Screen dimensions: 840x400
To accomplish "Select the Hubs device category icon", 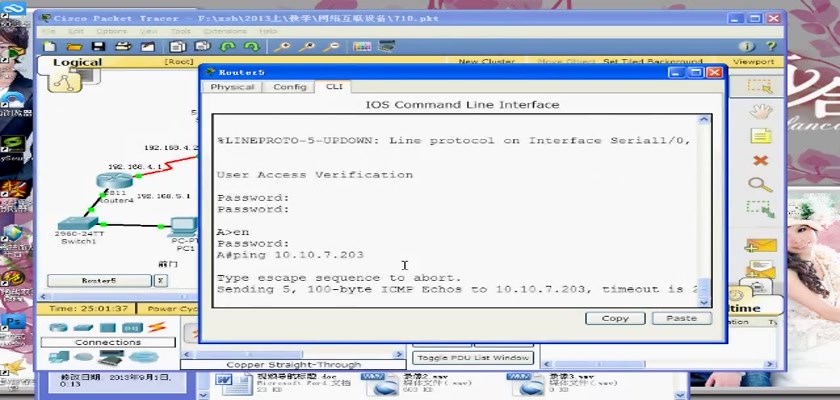I will point(107,327).
